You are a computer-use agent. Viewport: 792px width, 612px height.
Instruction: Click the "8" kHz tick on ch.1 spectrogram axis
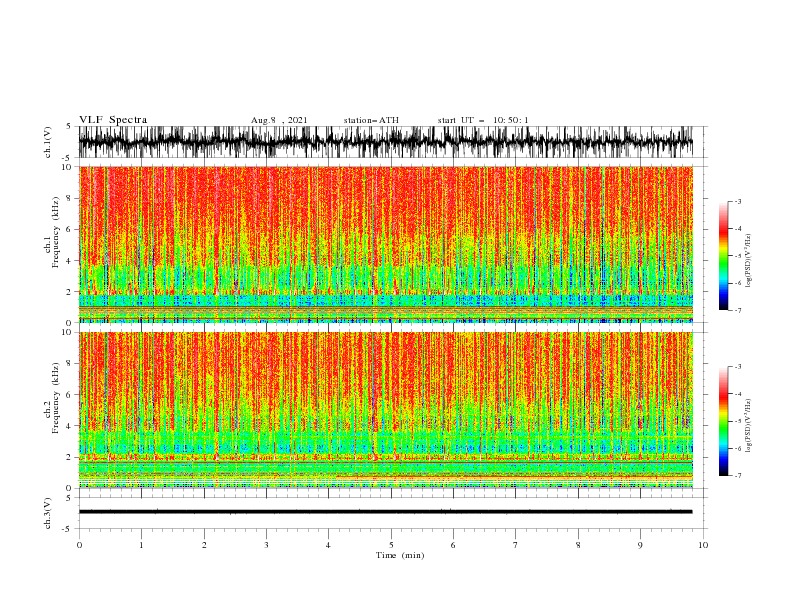[x=69, y=198]
